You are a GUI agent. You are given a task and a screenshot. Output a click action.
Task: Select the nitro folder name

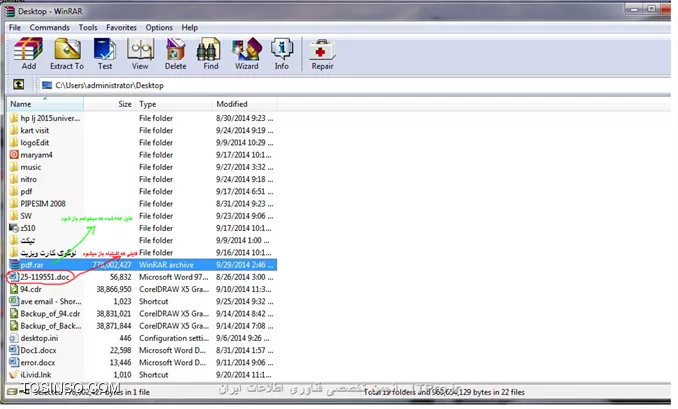(x=29, y=179)
